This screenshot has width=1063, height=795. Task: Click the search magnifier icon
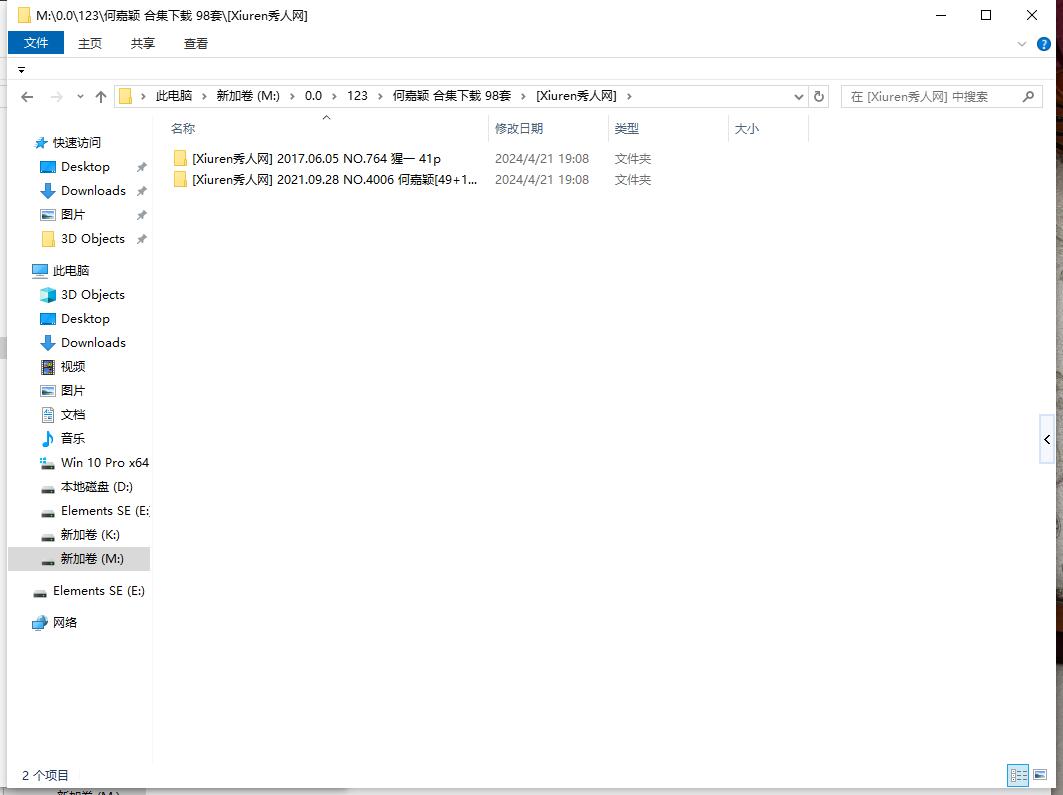(x=1028, y=97)
